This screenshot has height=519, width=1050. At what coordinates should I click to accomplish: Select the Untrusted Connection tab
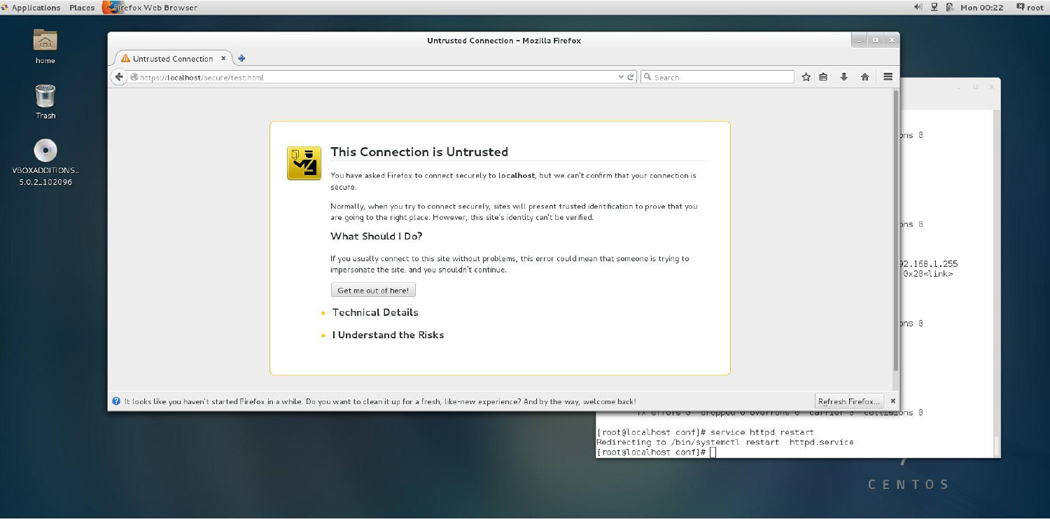pyautogui.click(x=172, y=58)
